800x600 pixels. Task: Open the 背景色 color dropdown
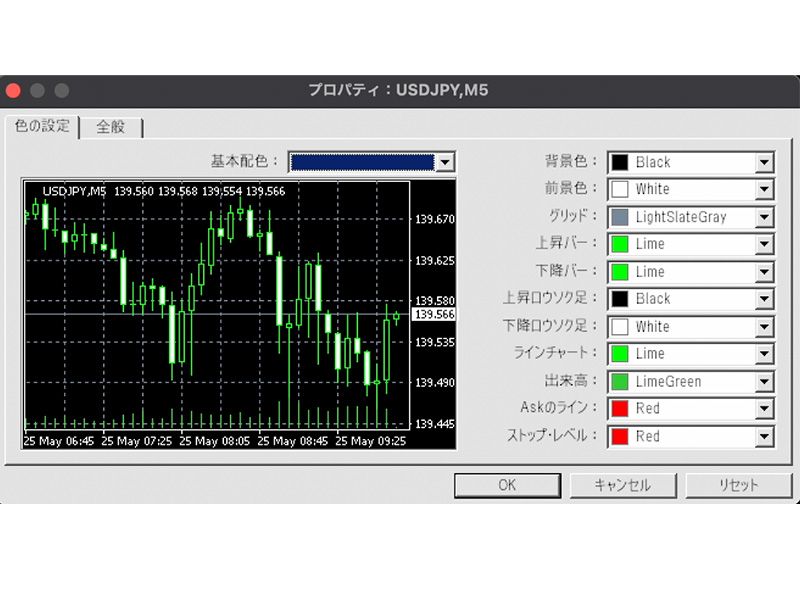766,162
